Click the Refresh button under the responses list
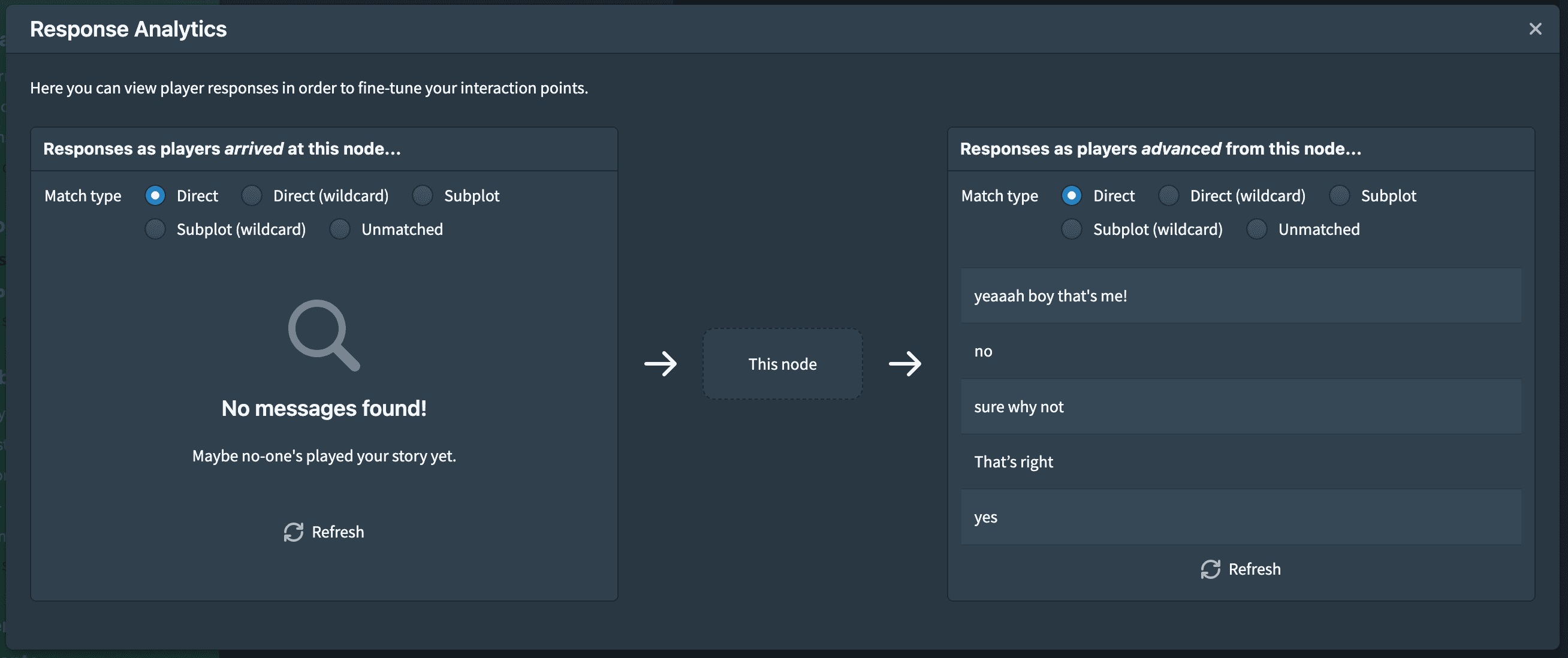This screenshot has width=1568, height=658. point(1241,569)
